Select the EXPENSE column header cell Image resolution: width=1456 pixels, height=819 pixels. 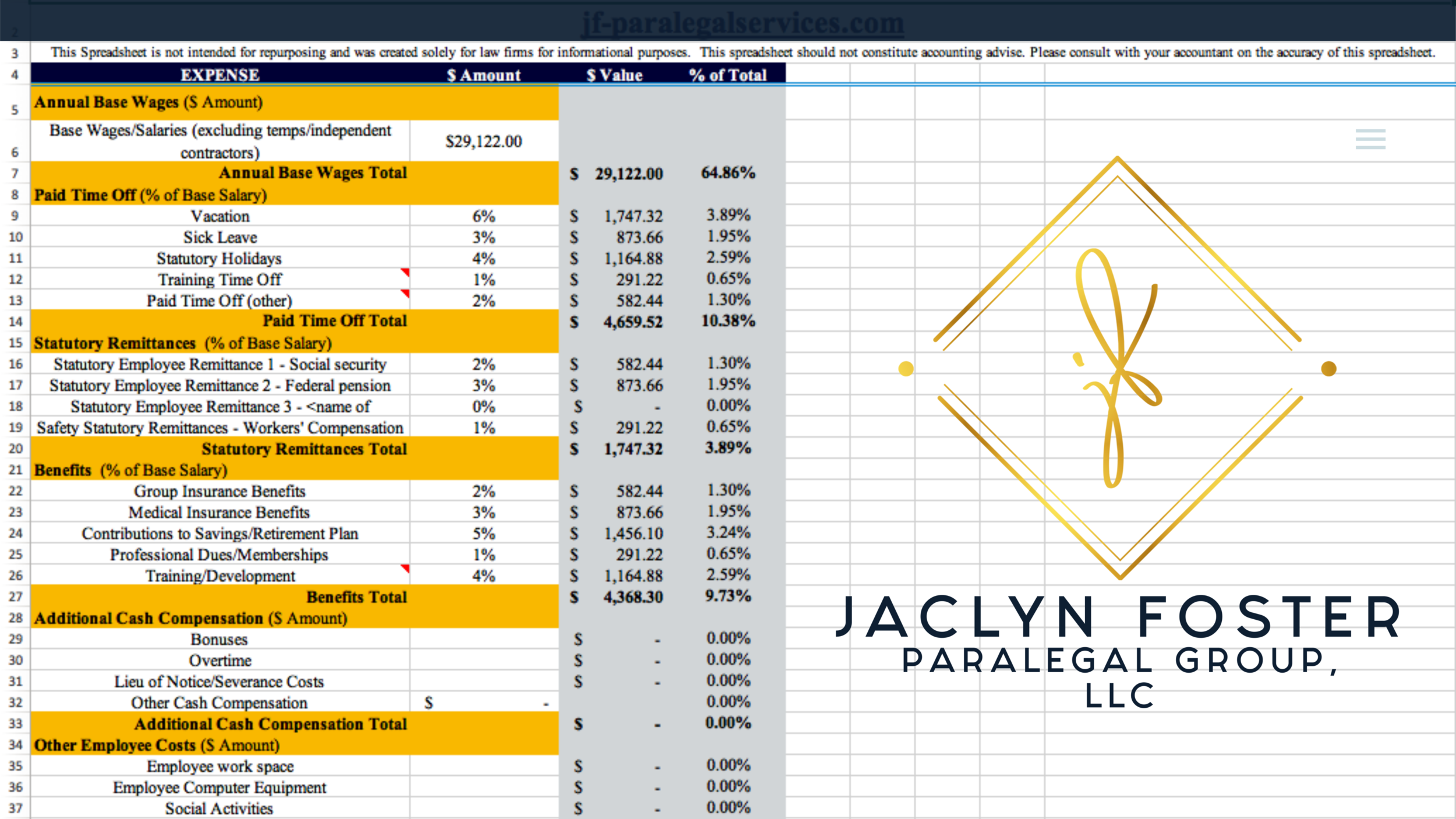220,75
